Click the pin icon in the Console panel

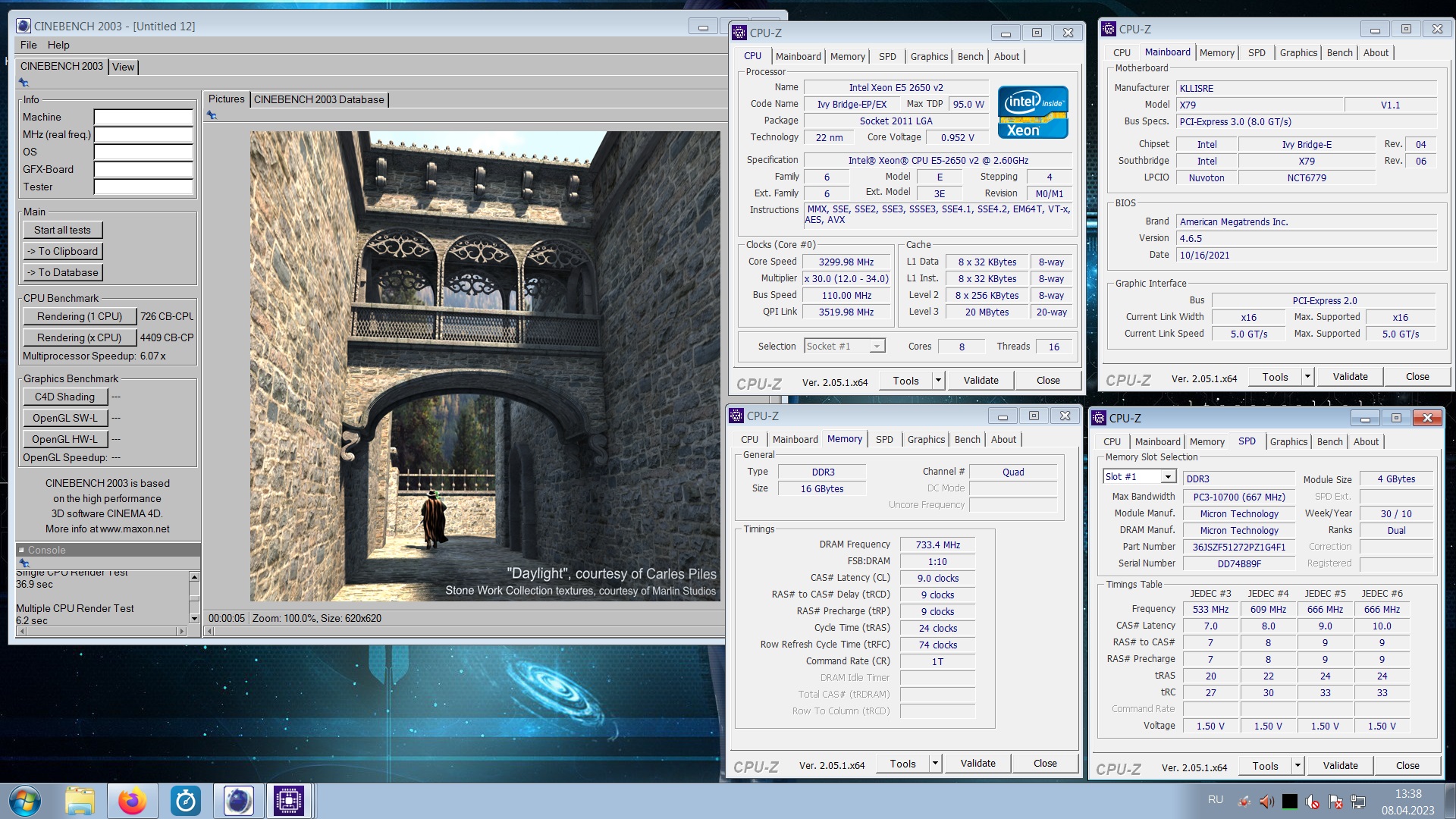[24, 563]
